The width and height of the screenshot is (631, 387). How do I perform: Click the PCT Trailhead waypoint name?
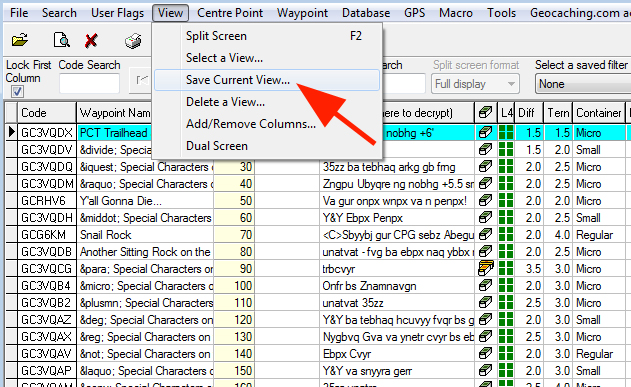click(114, 132)
